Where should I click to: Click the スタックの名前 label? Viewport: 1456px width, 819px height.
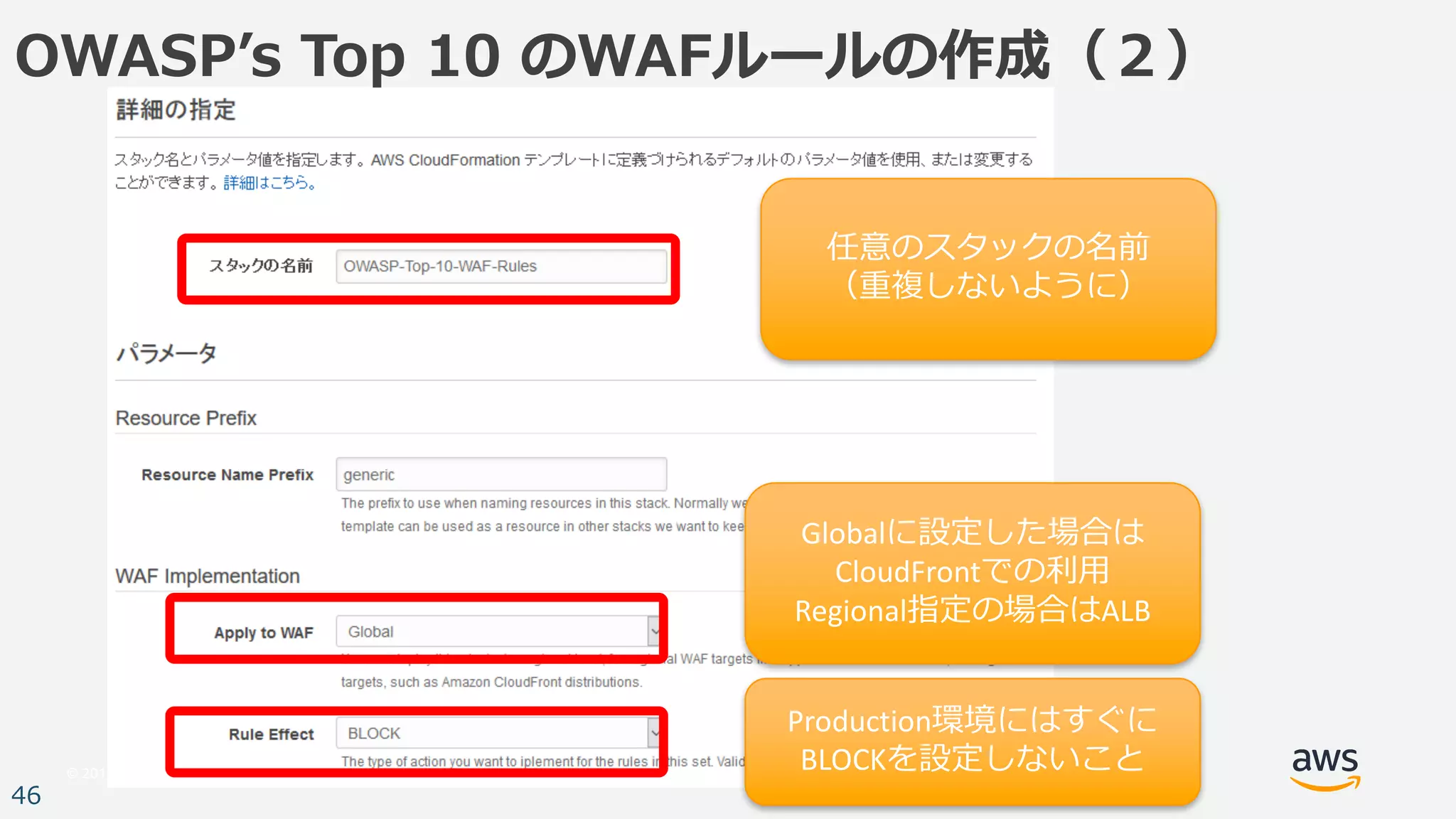click(261, 266)
